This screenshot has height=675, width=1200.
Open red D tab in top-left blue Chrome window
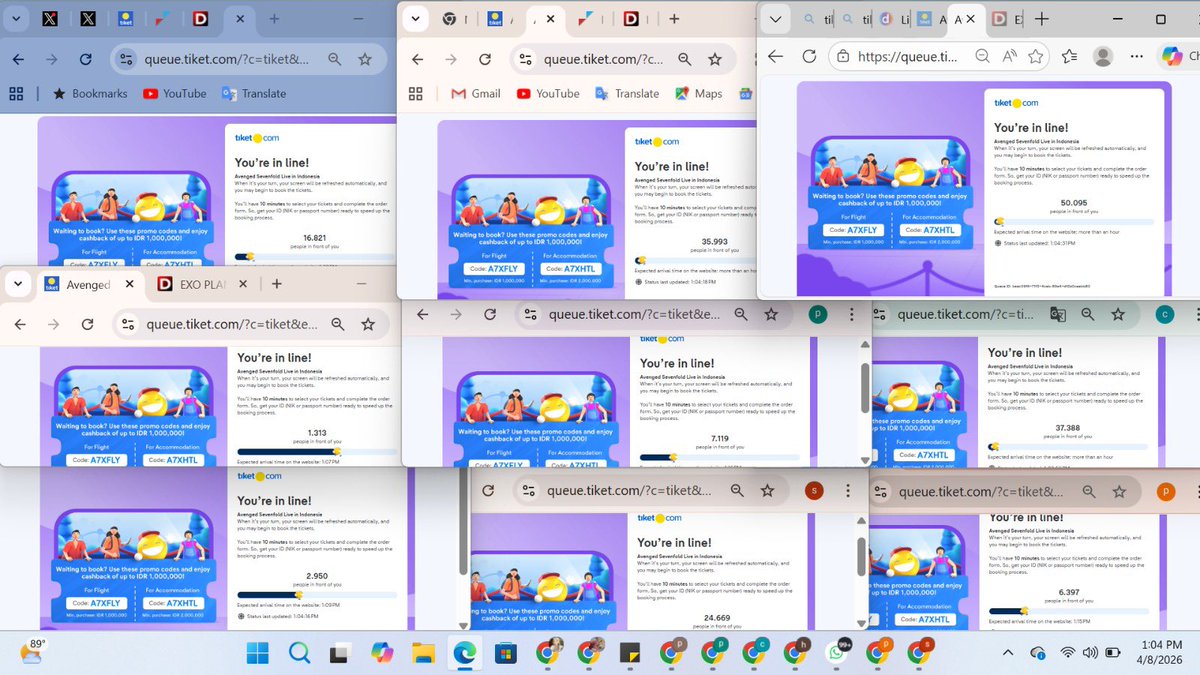pos(200,19)
